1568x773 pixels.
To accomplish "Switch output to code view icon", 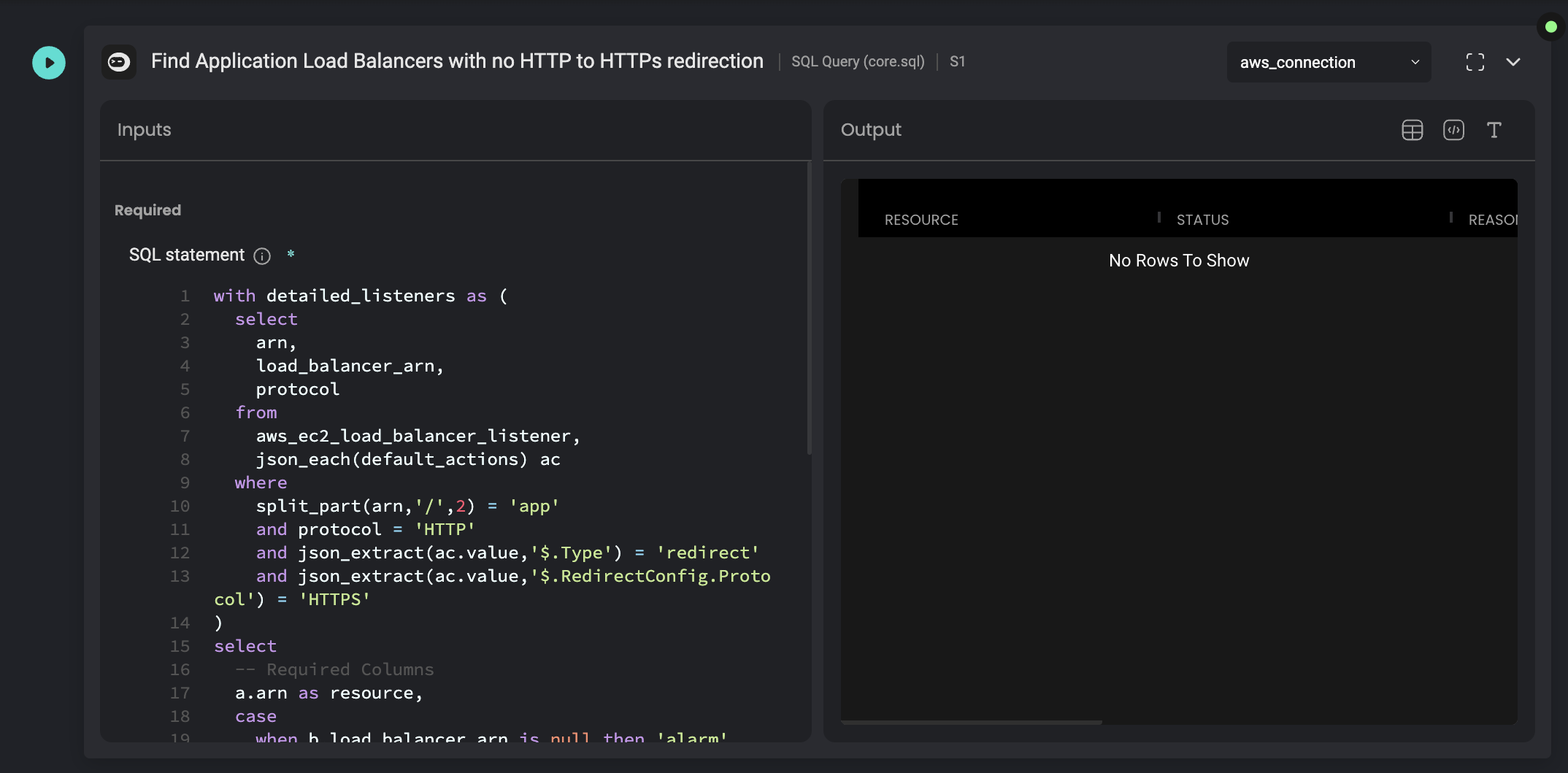I will pos(1453,130).
